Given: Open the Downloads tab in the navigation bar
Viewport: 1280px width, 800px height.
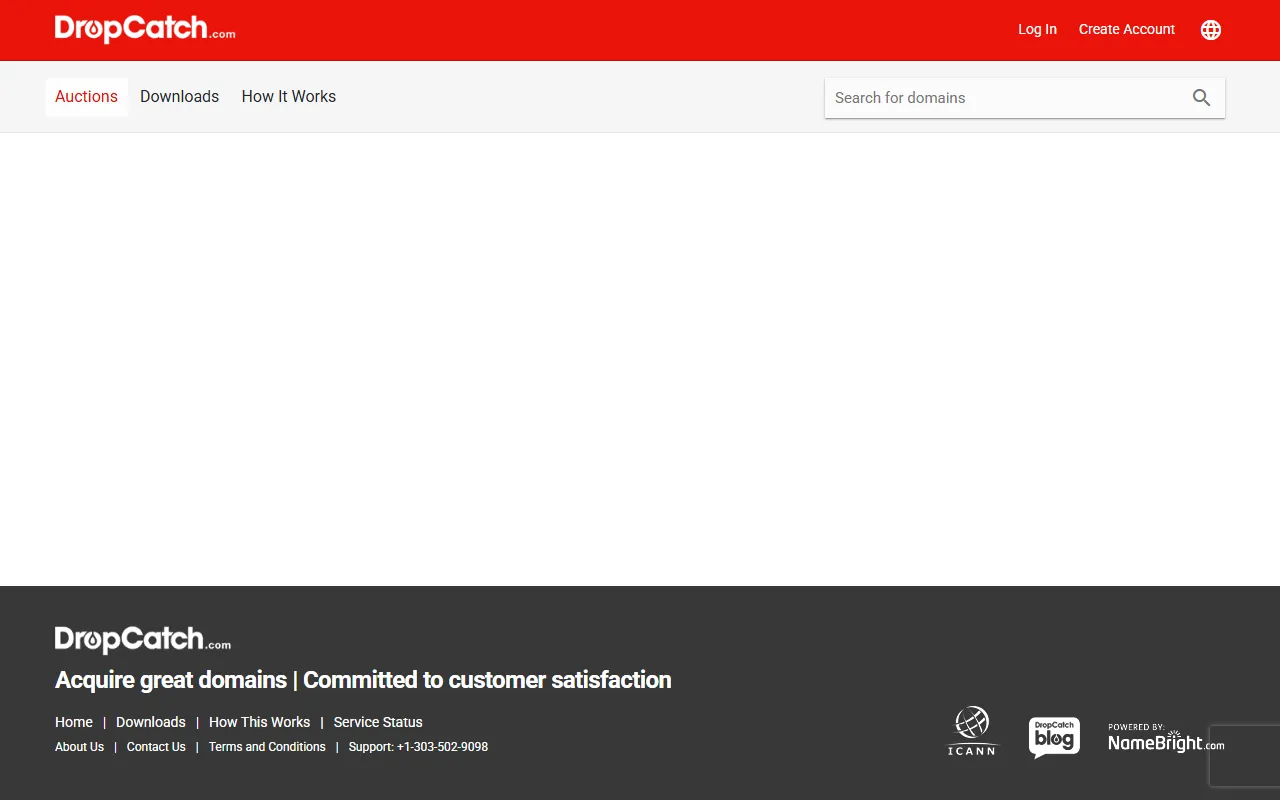Looking at the screenshot, I should 179,97.
